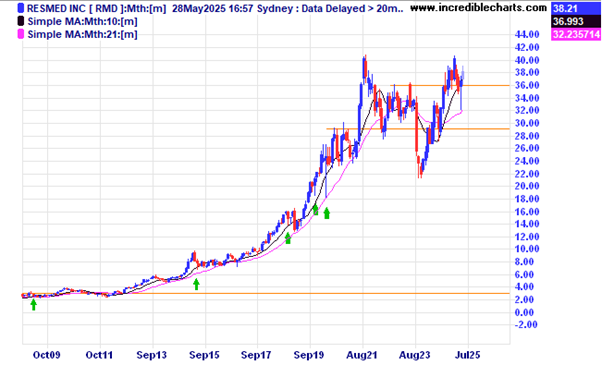Screen dimensions: 602x365
Task: Click the green arrow marker near Sep15
Action: pyautogui.click(x=196, y=284)
